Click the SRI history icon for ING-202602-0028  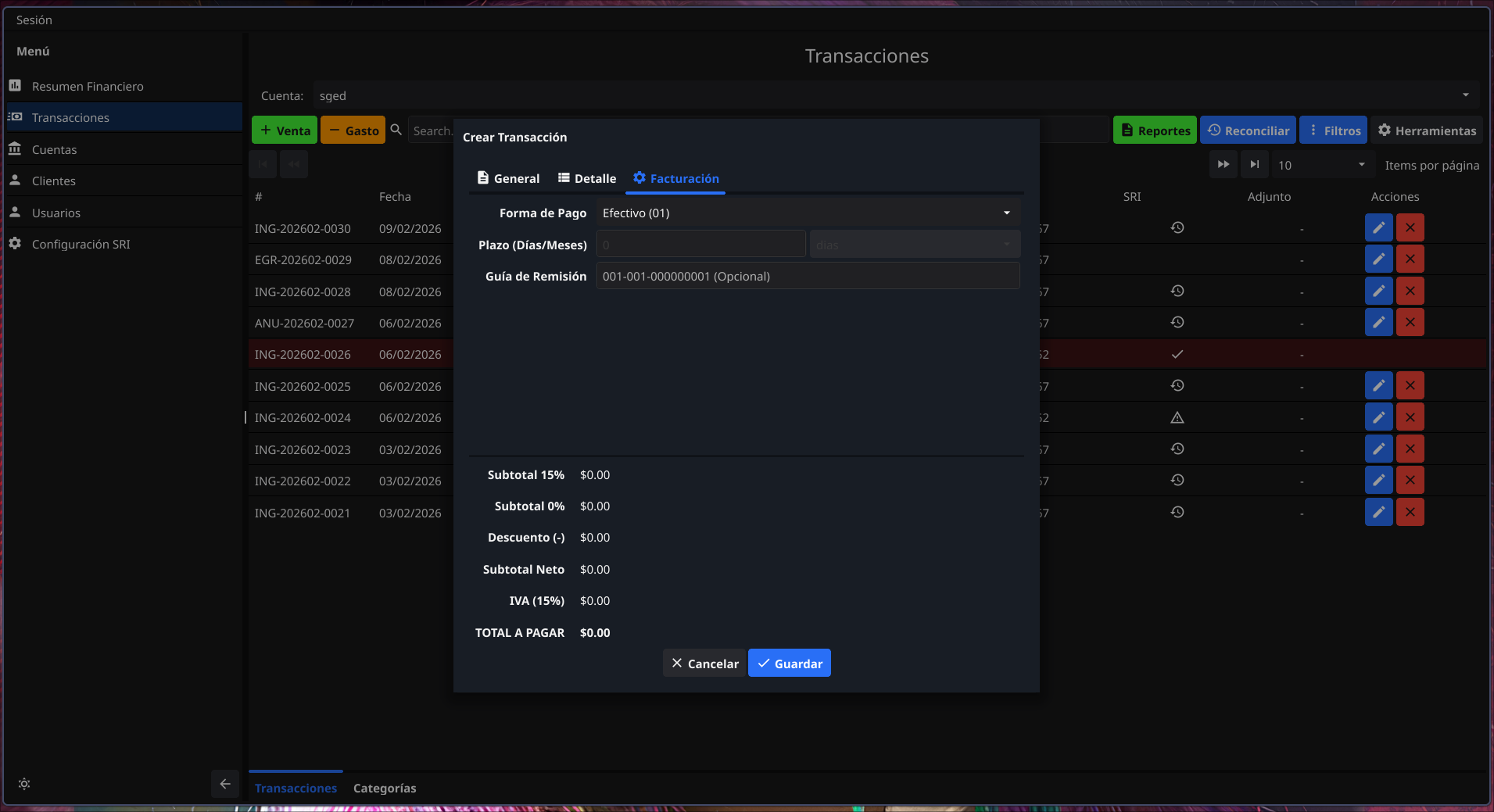(1177, 292)
